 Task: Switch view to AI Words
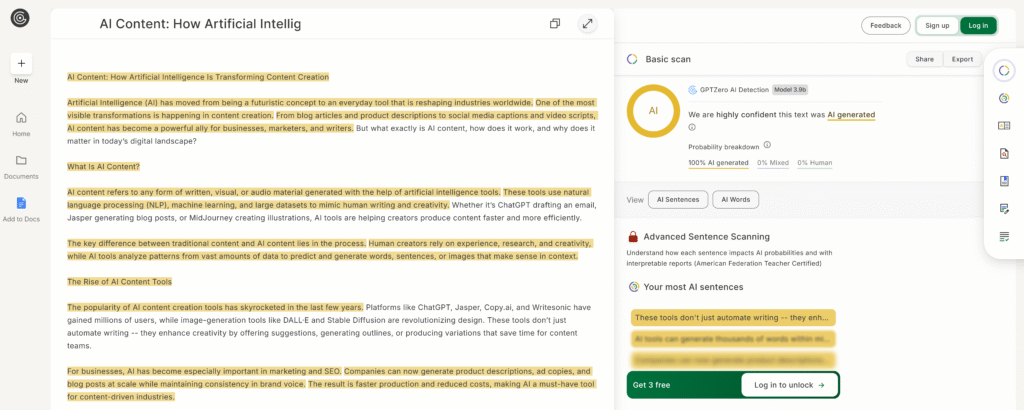[x=735, y=200]
